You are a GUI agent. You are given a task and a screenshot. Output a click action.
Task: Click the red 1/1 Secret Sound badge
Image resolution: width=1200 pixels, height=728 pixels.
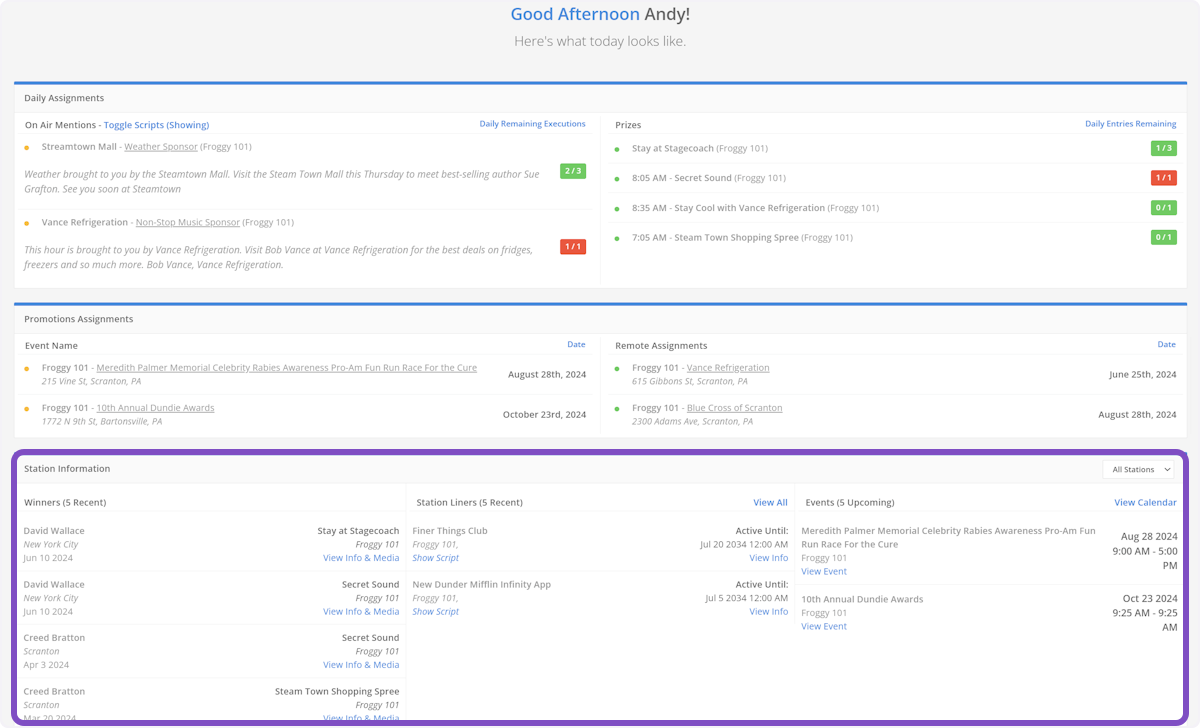tap(1163, 178)
